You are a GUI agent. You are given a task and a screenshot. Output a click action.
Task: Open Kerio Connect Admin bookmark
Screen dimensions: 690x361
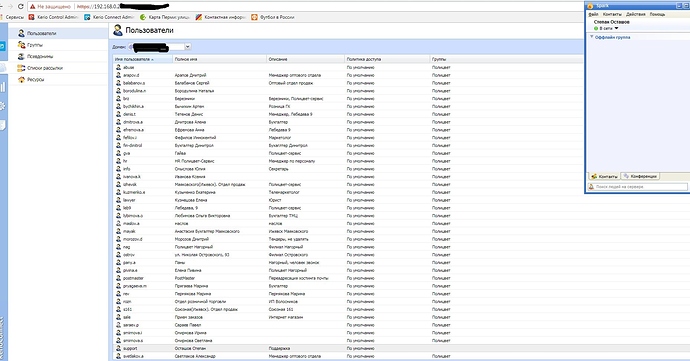[109, 17]
